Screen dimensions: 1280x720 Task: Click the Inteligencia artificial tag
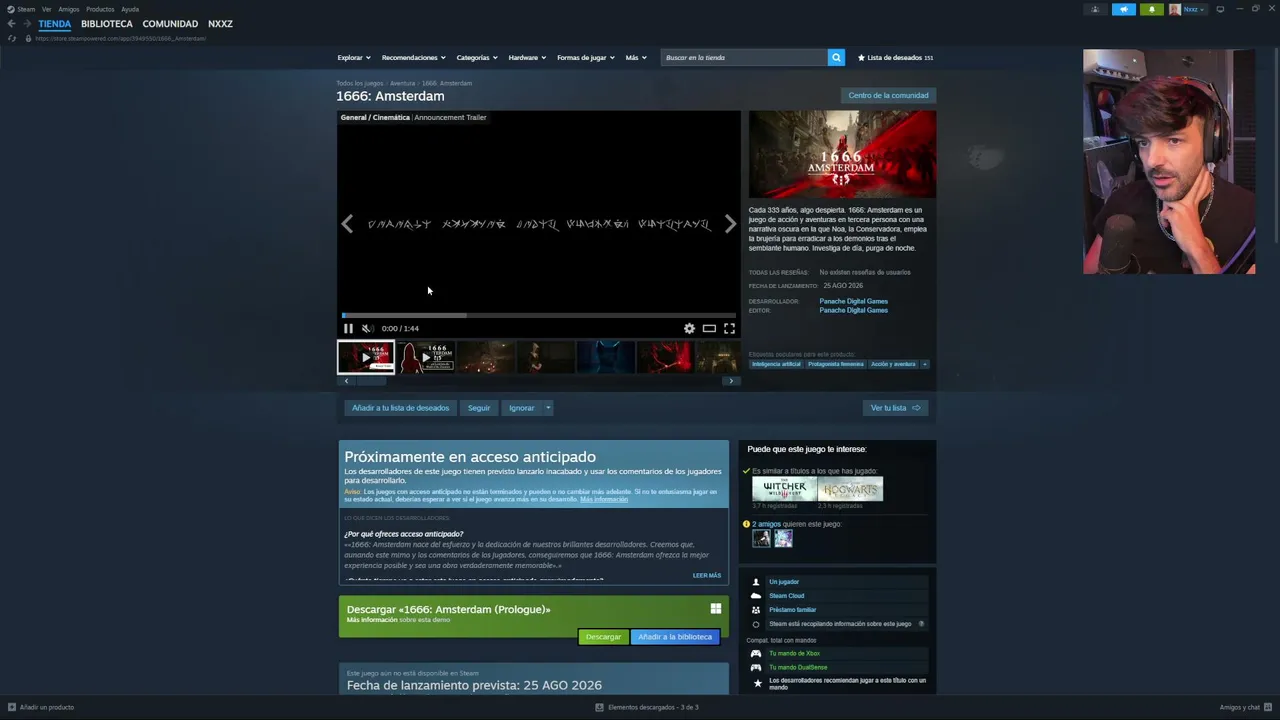point(777,364)
